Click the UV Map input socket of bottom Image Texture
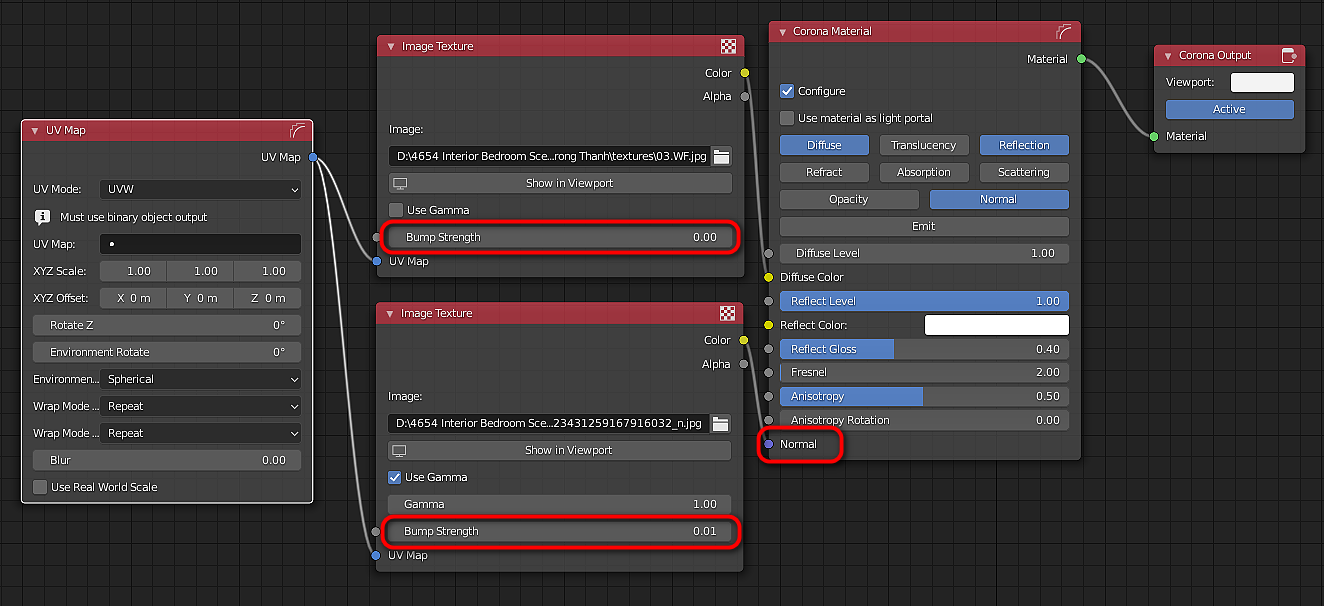This screenshot has height=606, width=1324. click(x=376, y=555)
